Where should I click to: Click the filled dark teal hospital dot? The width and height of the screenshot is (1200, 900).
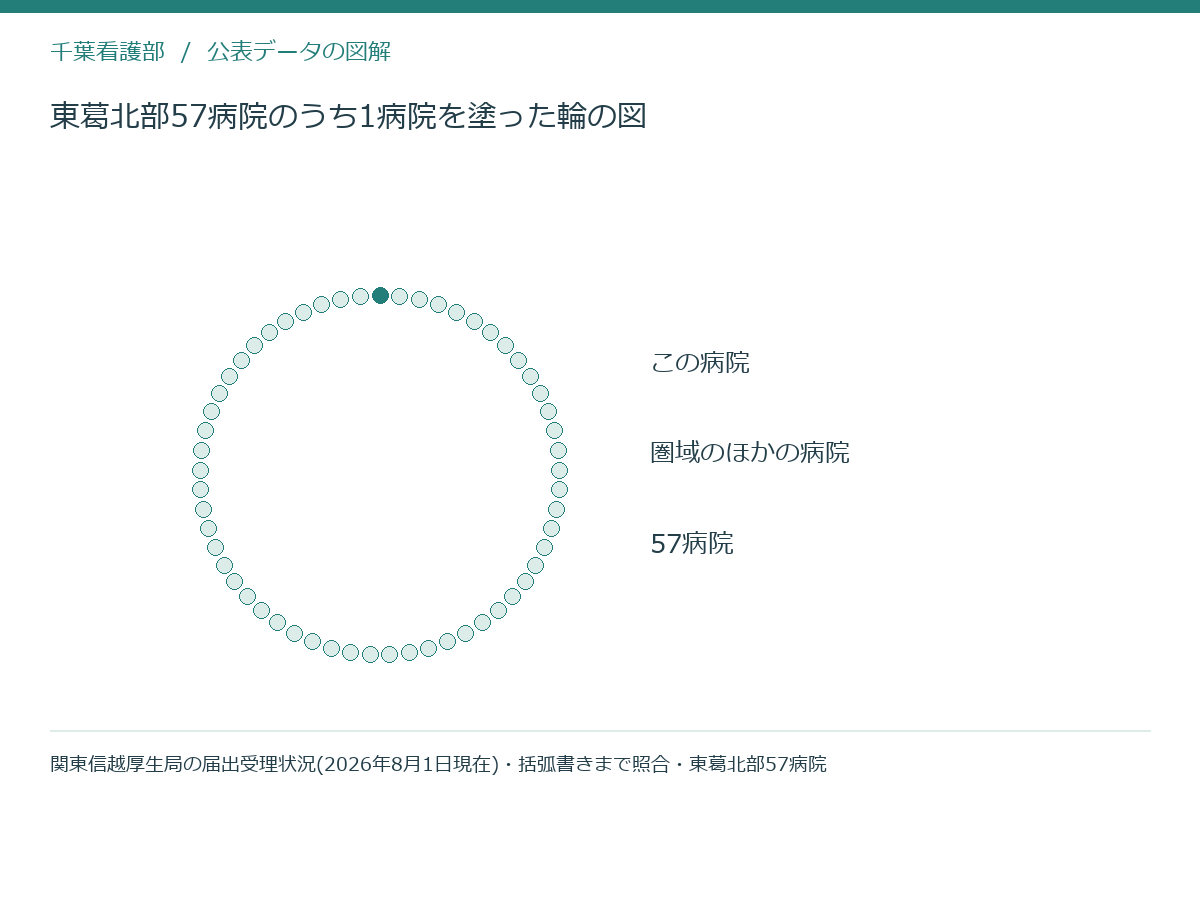(380, 295)
